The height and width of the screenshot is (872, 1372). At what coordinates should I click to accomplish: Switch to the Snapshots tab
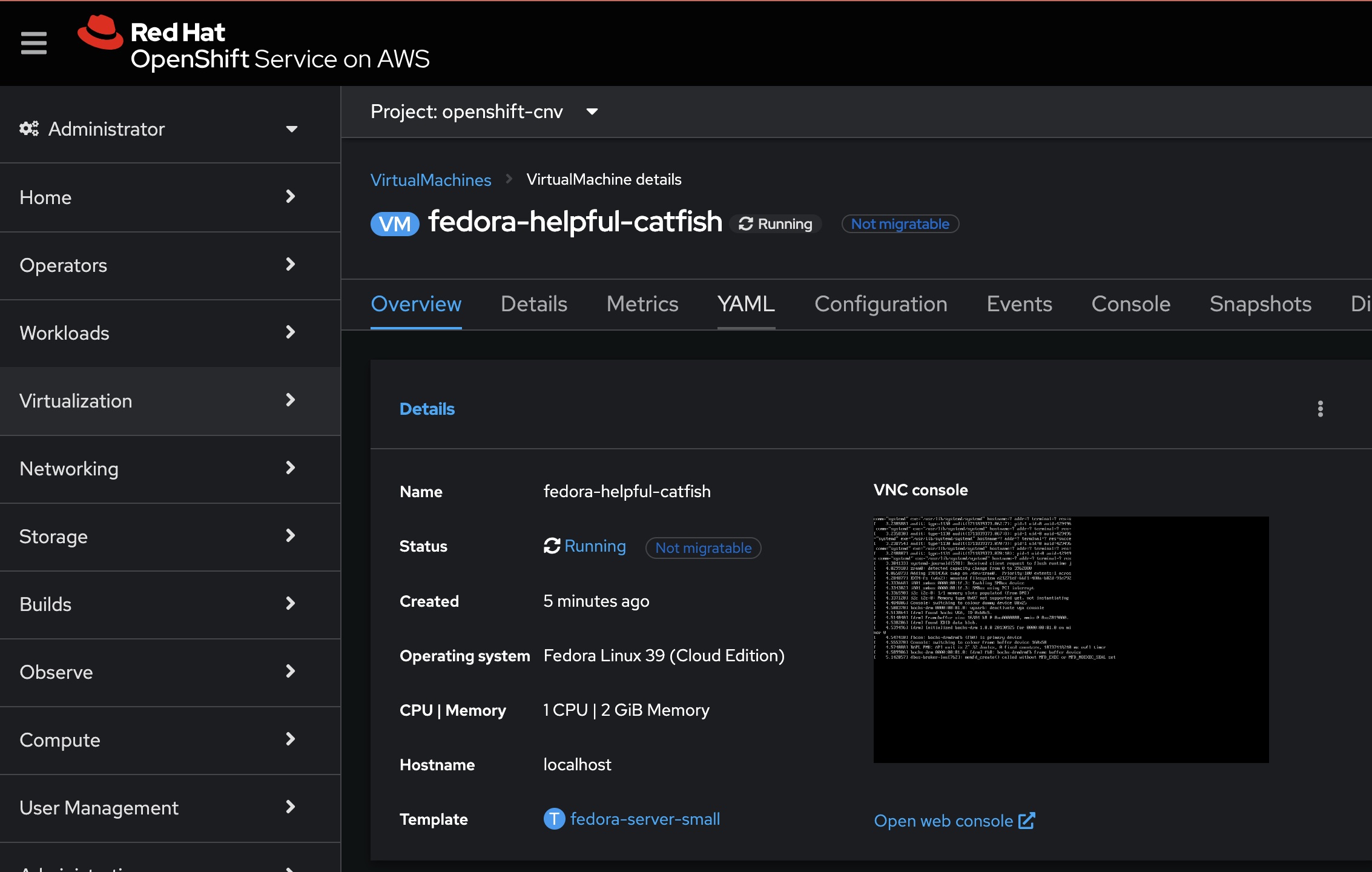click(x=1260, y=304)
